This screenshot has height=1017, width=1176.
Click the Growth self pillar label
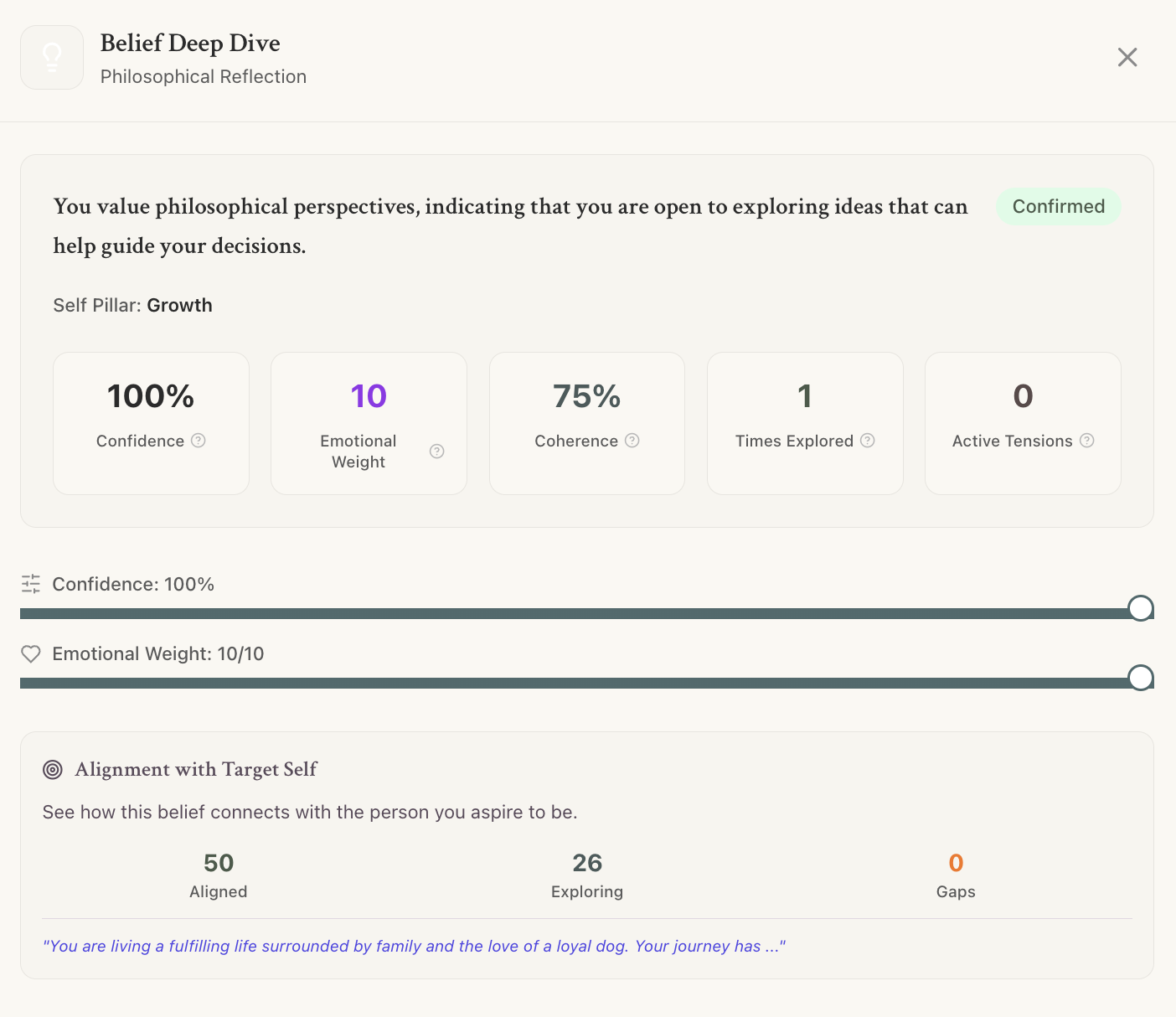pyautogui.click(x=179, y=306)
